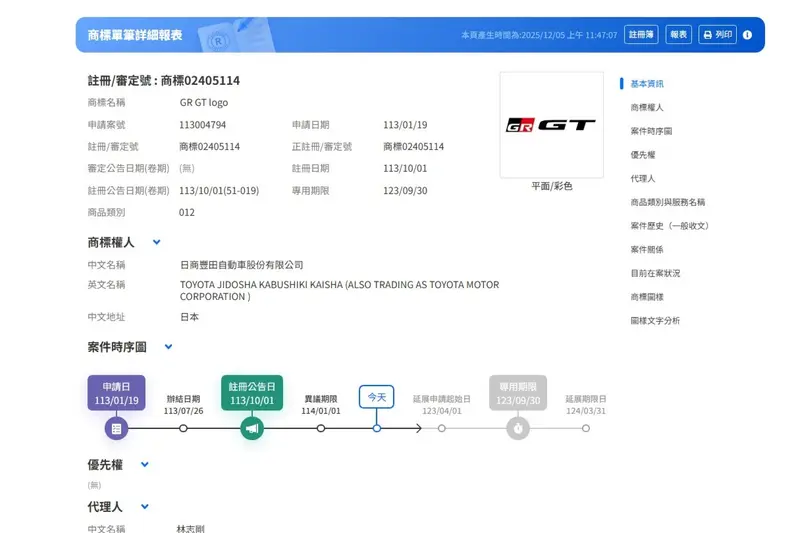Go to 商標圖樣 in the side navigation
The height and width of the screenshot is (533, 800).
click(x=647, y=297)
